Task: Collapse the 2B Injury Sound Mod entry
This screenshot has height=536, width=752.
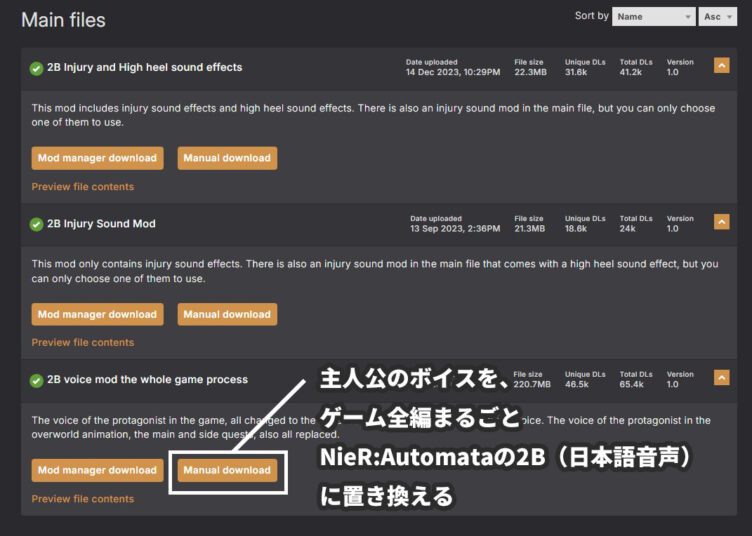Action: [x=721, y=221]
